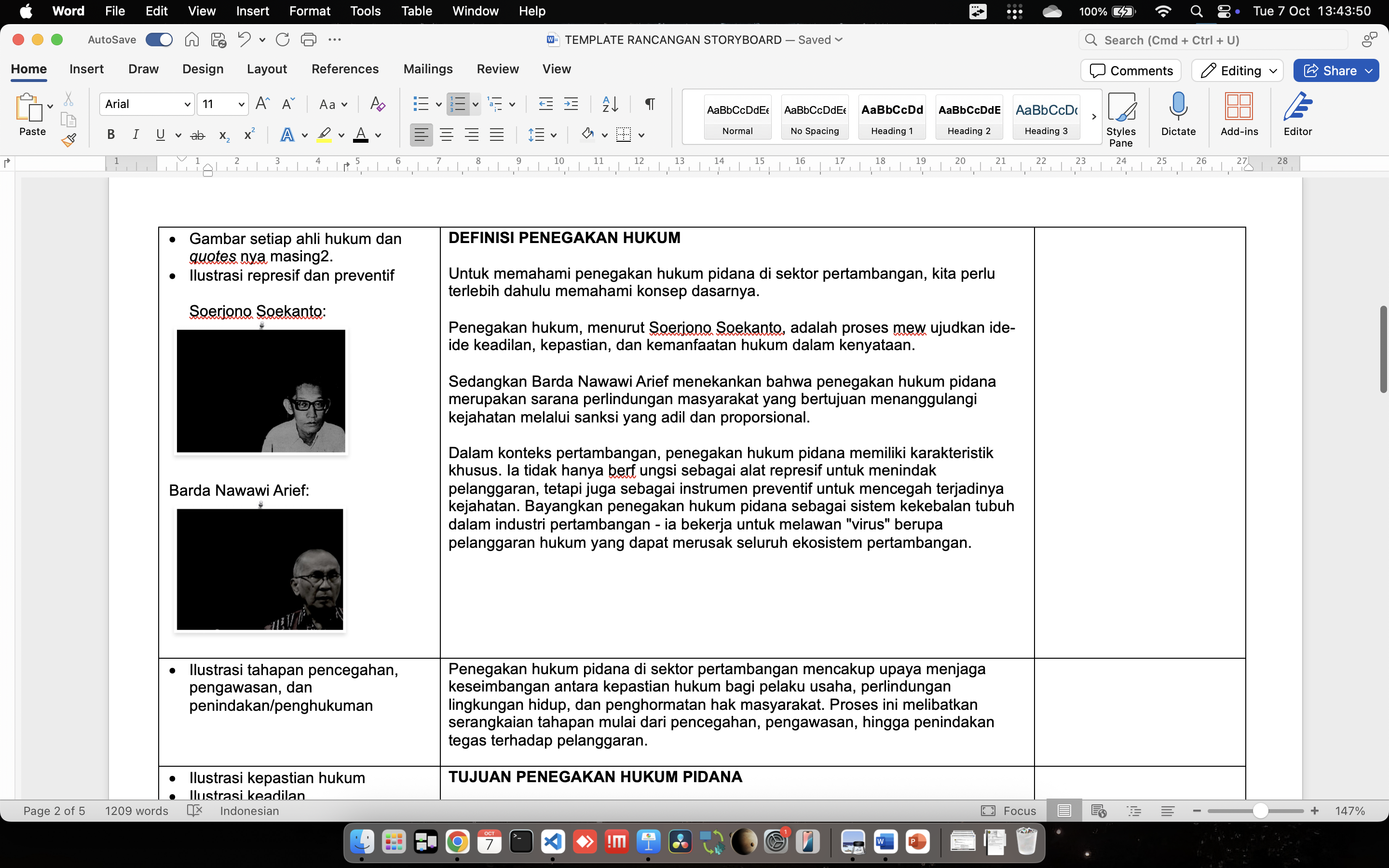This screenshot has width=1389, height=868.
Task: Click the Increase Indent icon
Action: click(x=571, y=104)
